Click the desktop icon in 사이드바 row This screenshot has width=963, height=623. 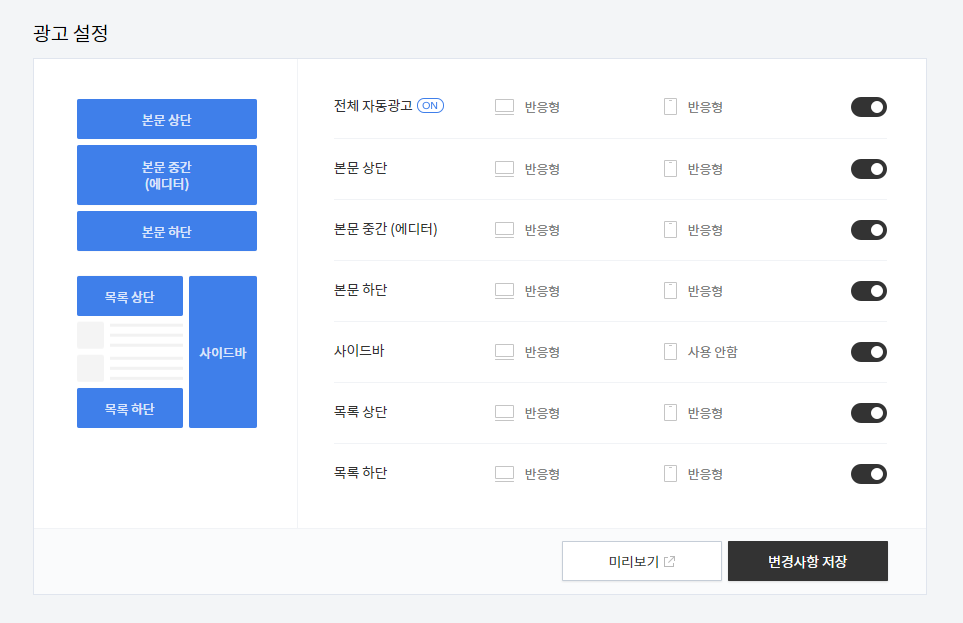504,351
